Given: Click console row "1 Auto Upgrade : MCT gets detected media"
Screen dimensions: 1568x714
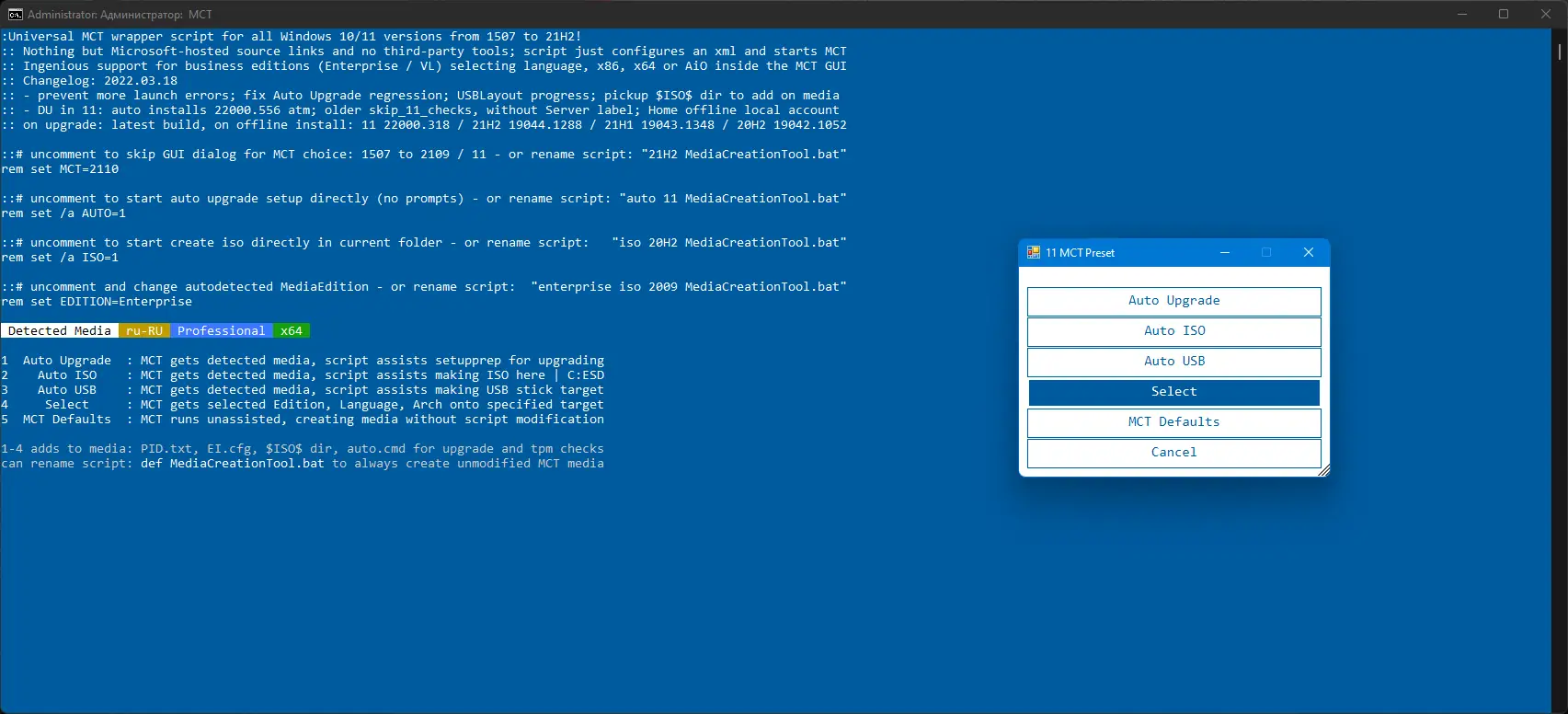Looking at the screenshot, I should (303, 361).
